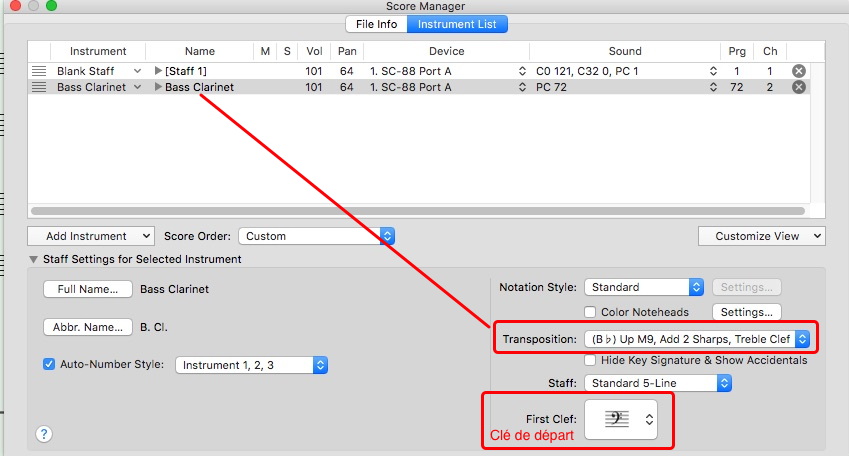The image size is (849, 456).
Task: Expand the [Staff 1] name triangle
Action: point(158,71)
